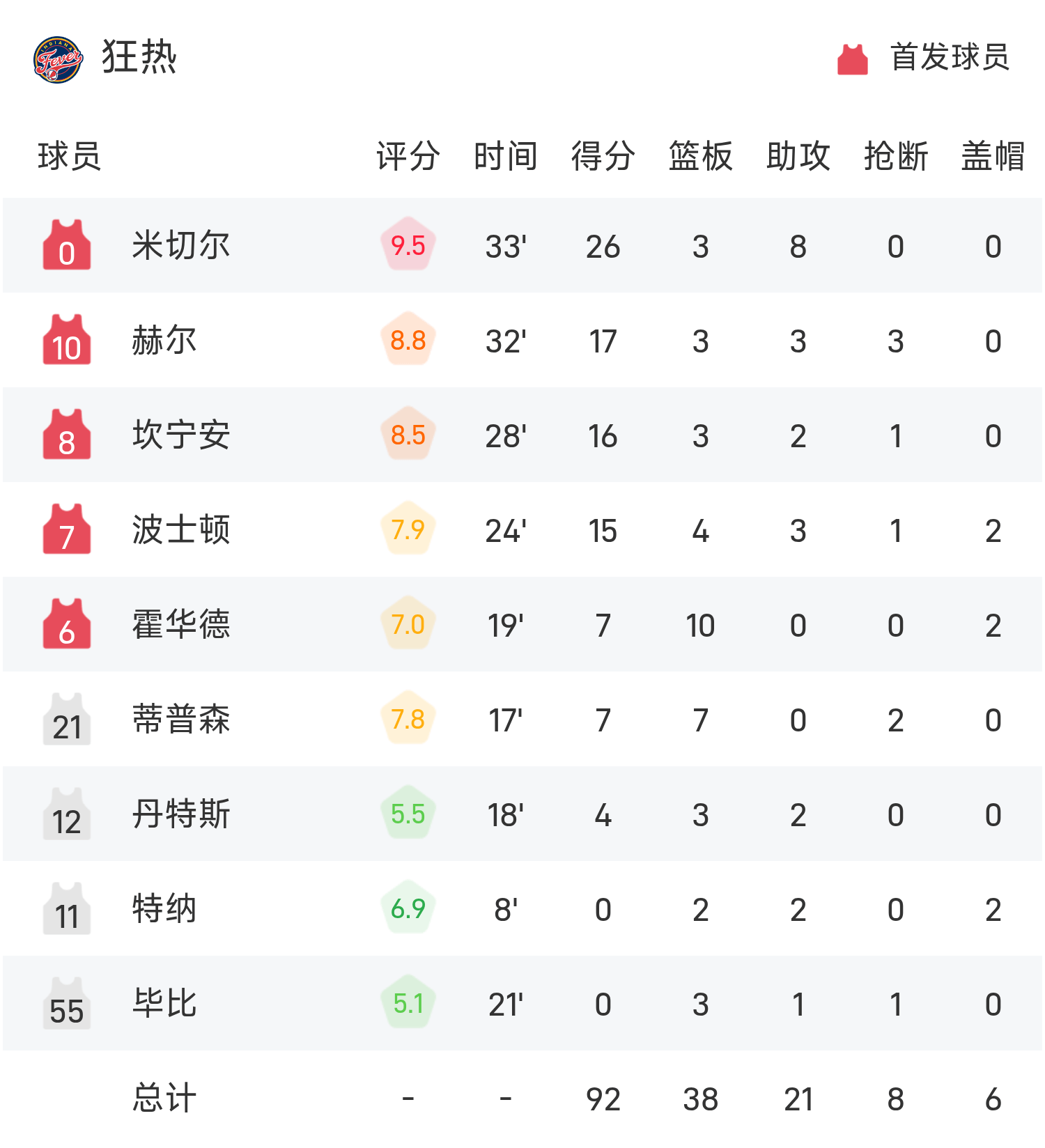
Task: Click the number 8 jersey icon
Action: point(67,434)
